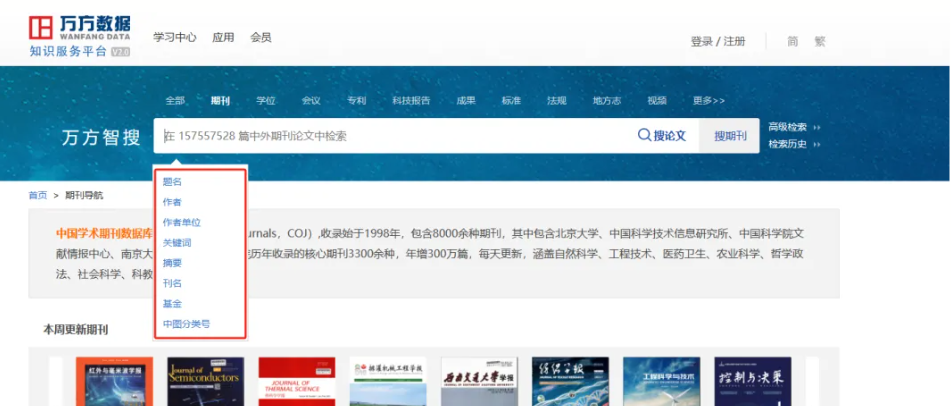Select the 科技报告 search tab
951x406 pixels.
pyautogui.click(x=411, y=101)
